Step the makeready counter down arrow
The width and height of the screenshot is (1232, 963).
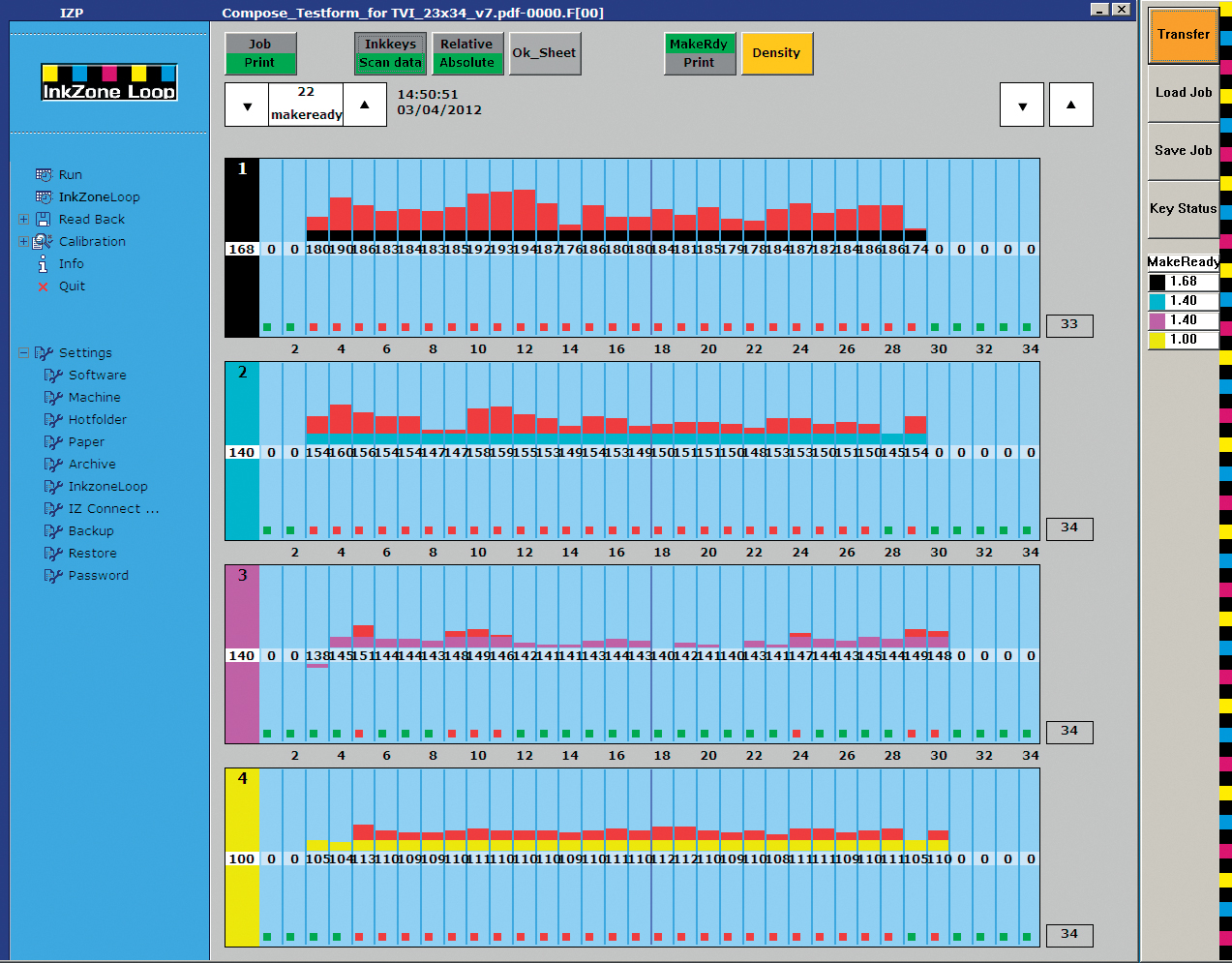coord(248,105)
